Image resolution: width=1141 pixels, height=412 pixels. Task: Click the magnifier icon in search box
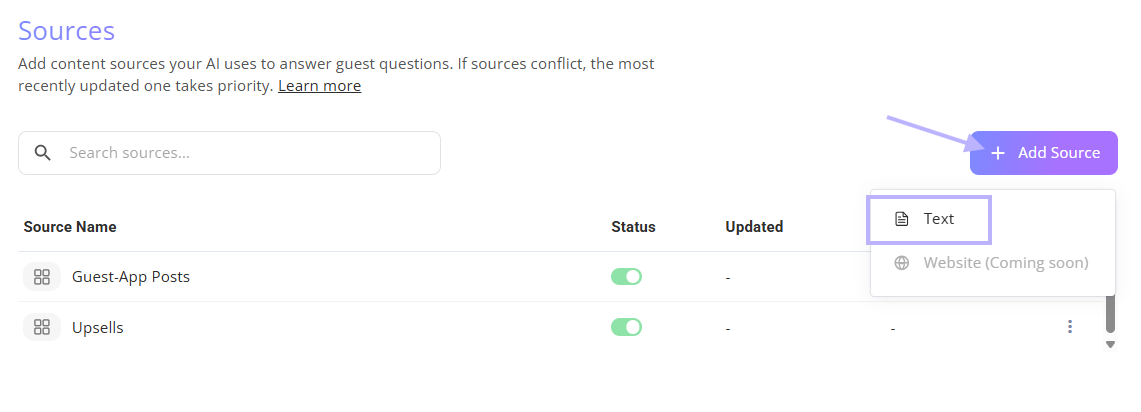(x=43, y=153)
